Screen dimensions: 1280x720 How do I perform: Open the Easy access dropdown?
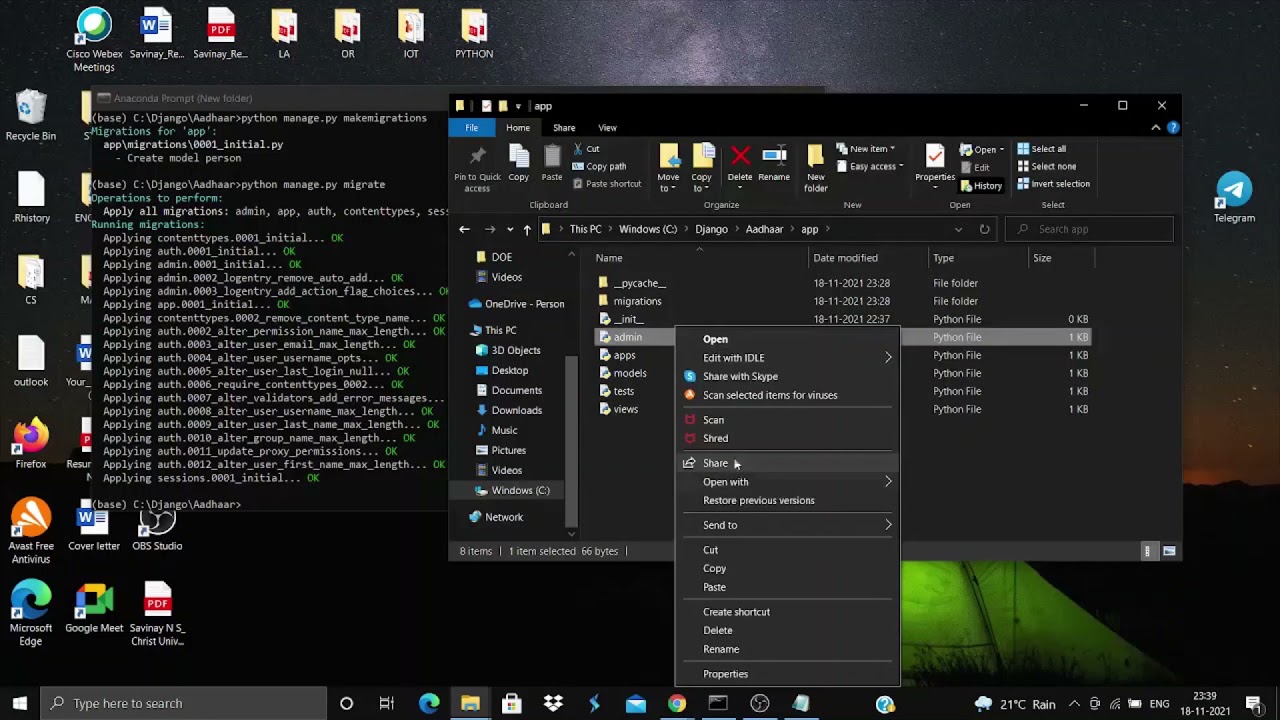[870, 166]
